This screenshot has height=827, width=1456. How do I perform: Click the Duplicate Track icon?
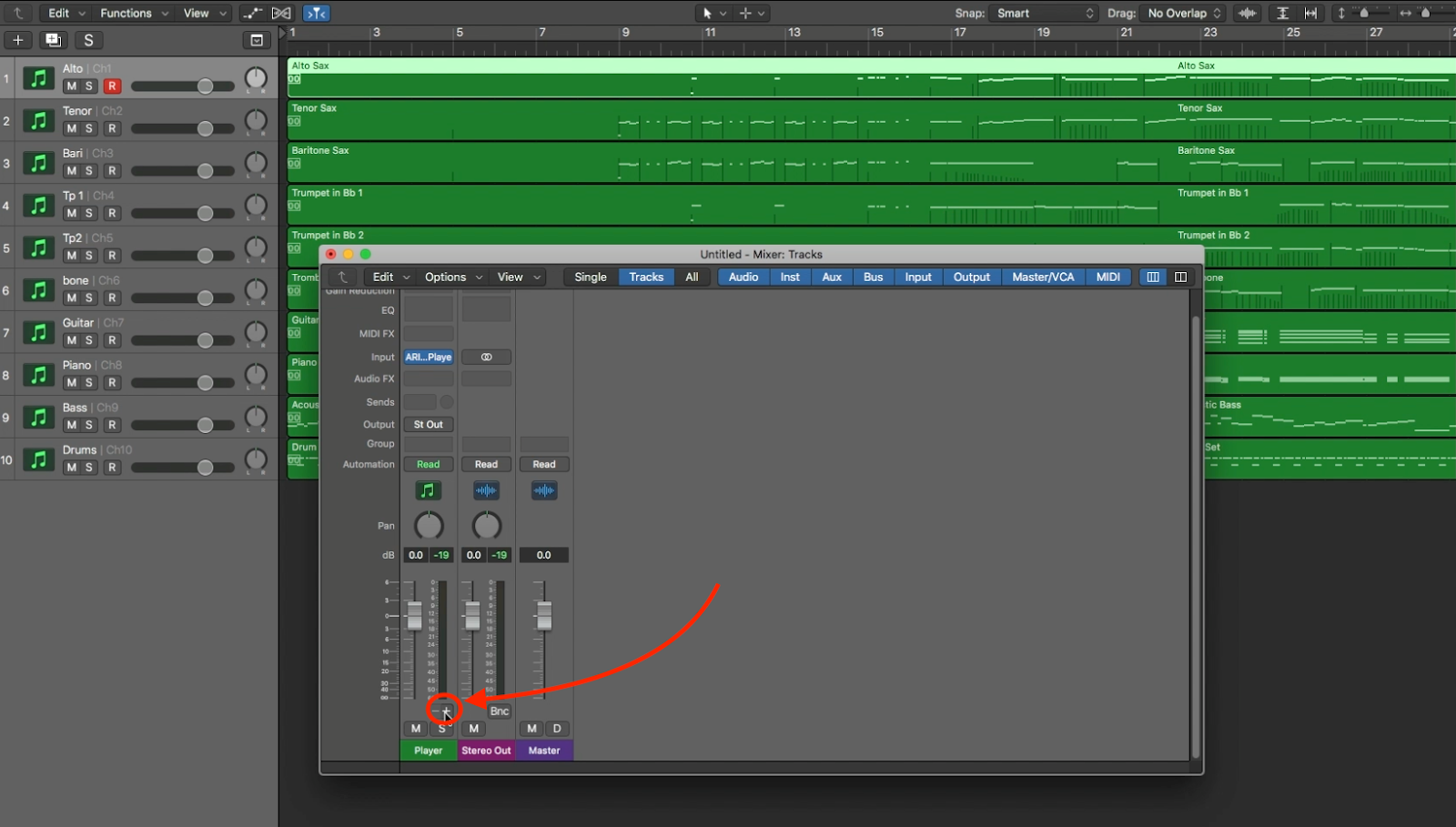pos(52,40)
